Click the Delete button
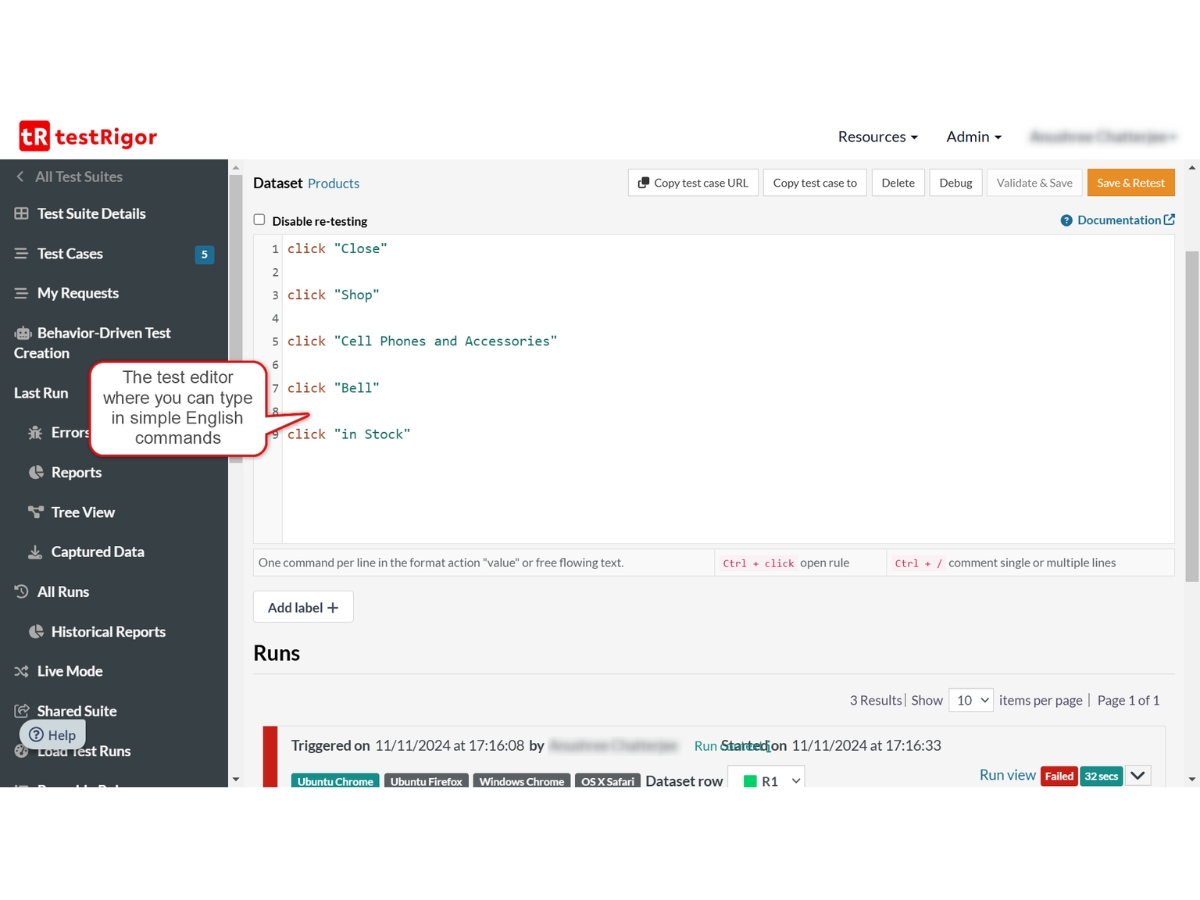Image resolution: width=1200 pixels, height=900 pixels. pos(898,183)
